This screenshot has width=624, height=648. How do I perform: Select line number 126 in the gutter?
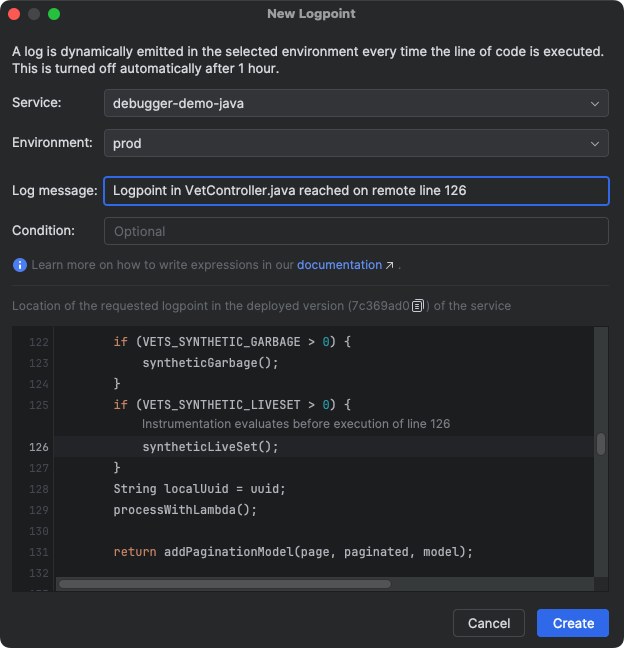click(x=38, y=447)
